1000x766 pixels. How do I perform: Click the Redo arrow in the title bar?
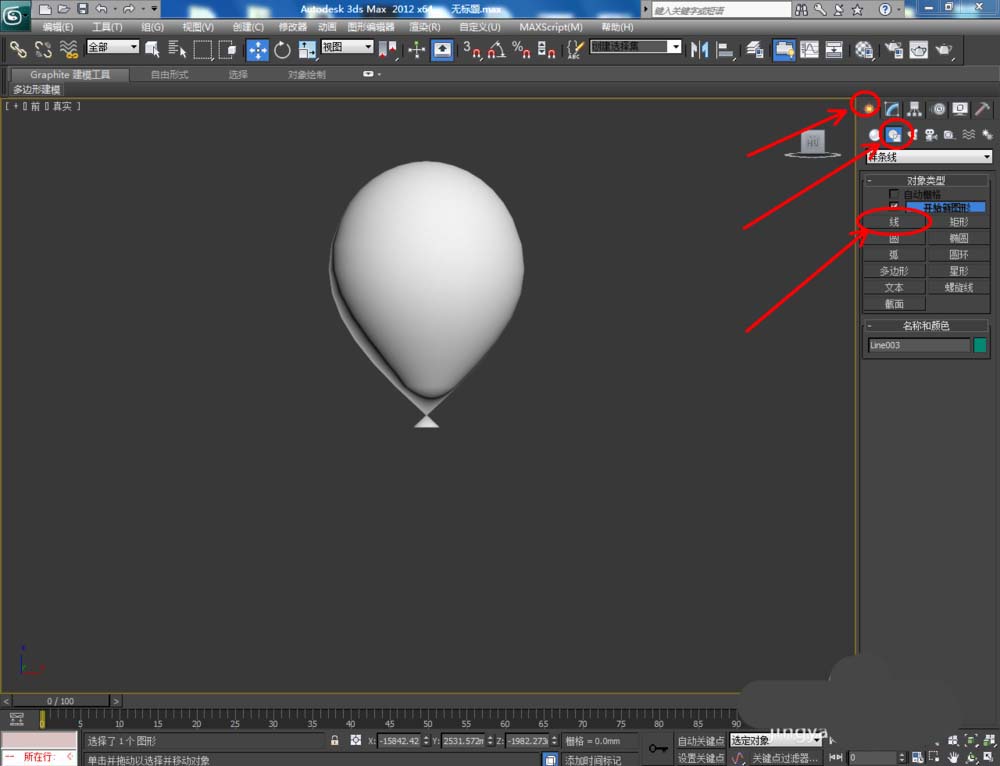click(129, 9)
